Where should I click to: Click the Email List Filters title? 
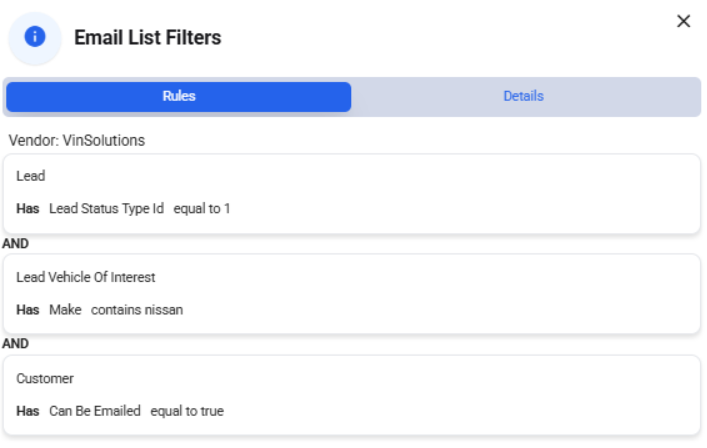(x=147, y=37)
